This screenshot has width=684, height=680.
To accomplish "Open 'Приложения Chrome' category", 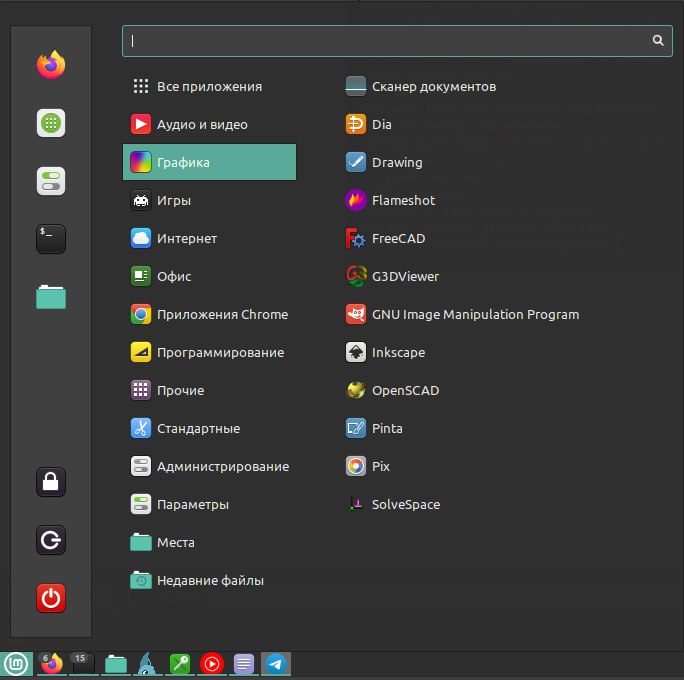I will (209, 314).
